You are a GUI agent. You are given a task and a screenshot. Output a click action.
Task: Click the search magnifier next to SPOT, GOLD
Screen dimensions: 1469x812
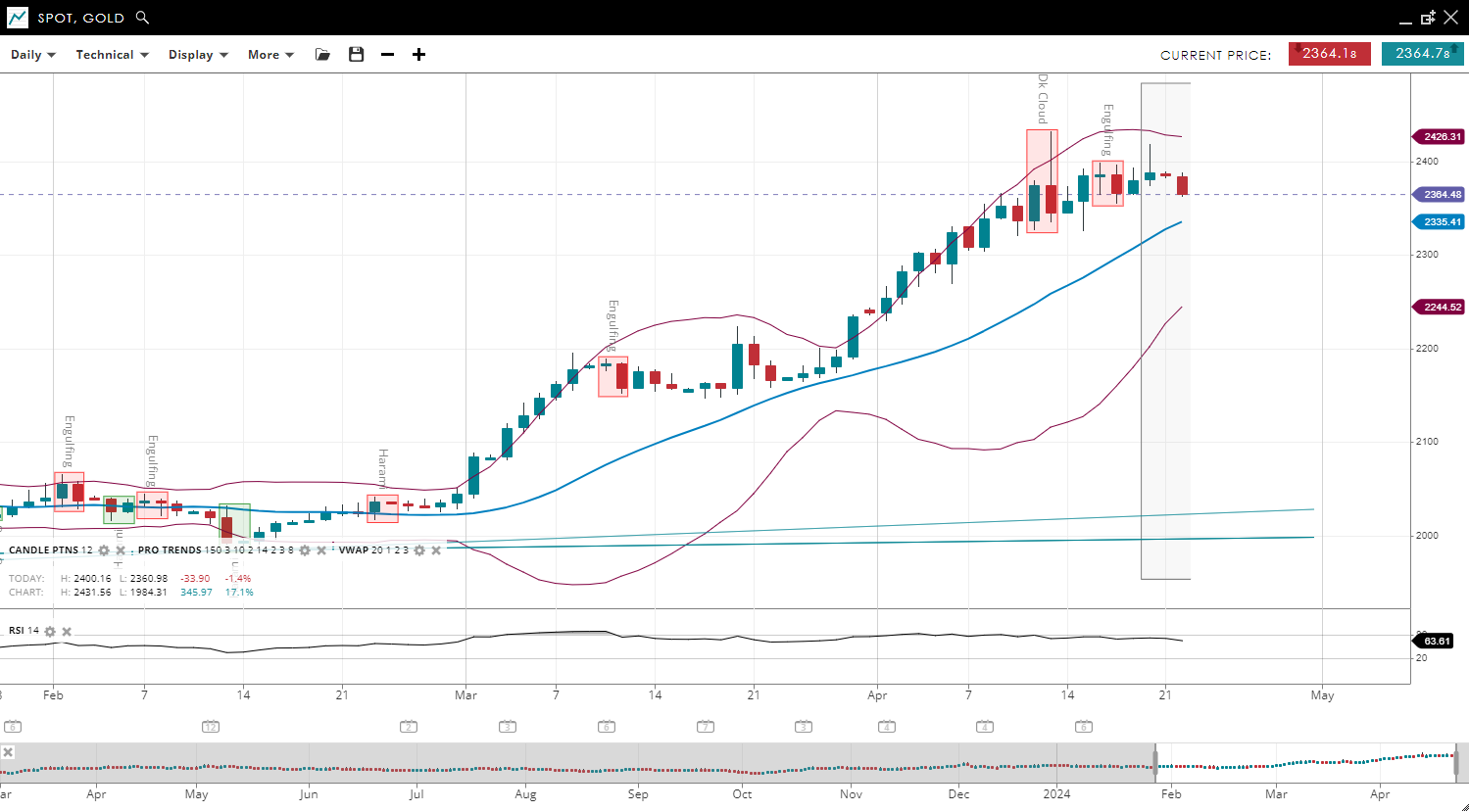point(143,18)
